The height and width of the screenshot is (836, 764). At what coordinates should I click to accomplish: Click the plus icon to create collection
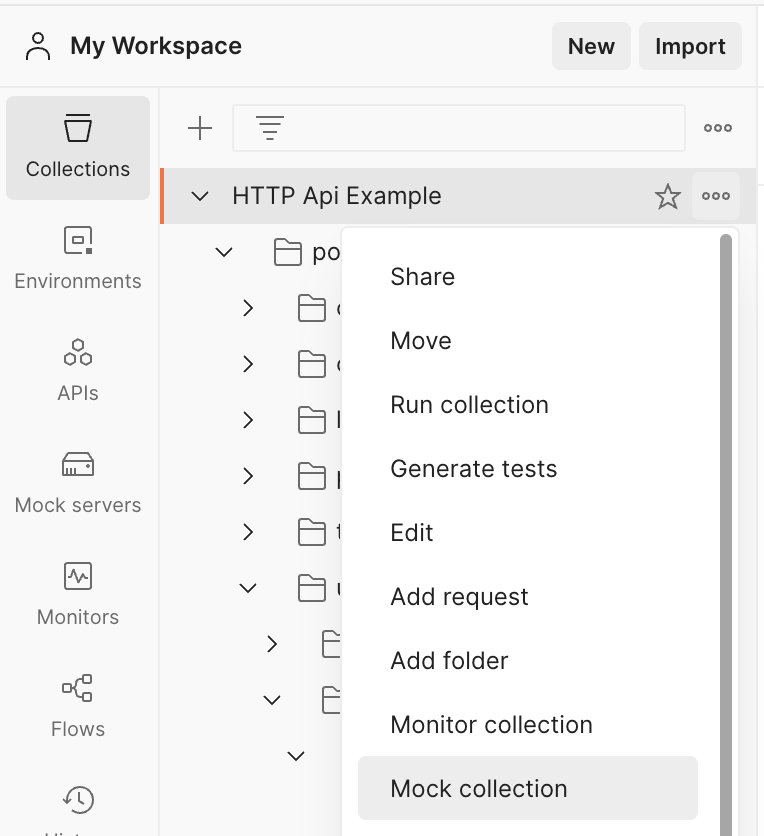[x=200, y=128]
